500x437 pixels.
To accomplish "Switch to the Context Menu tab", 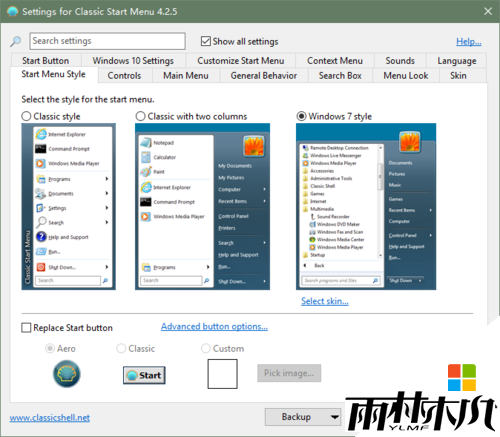I will (x=335, y=61).
